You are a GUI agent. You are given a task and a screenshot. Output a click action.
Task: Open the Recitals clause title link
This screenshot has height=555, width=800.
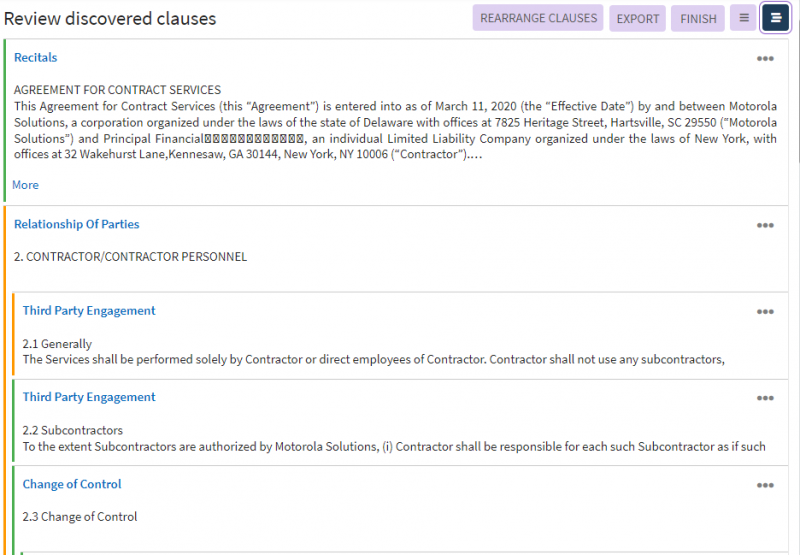click(x=35, y=58)
